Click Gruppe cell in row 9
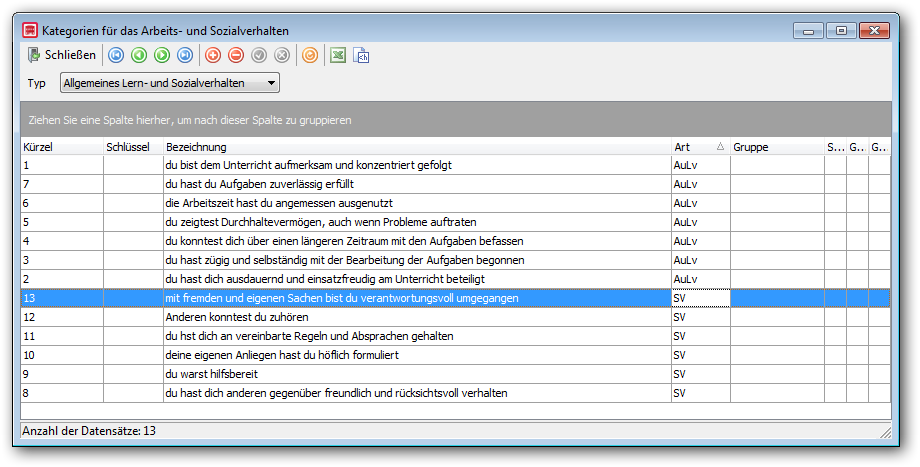Screen dimensions: 920x467 pos(777,374)
